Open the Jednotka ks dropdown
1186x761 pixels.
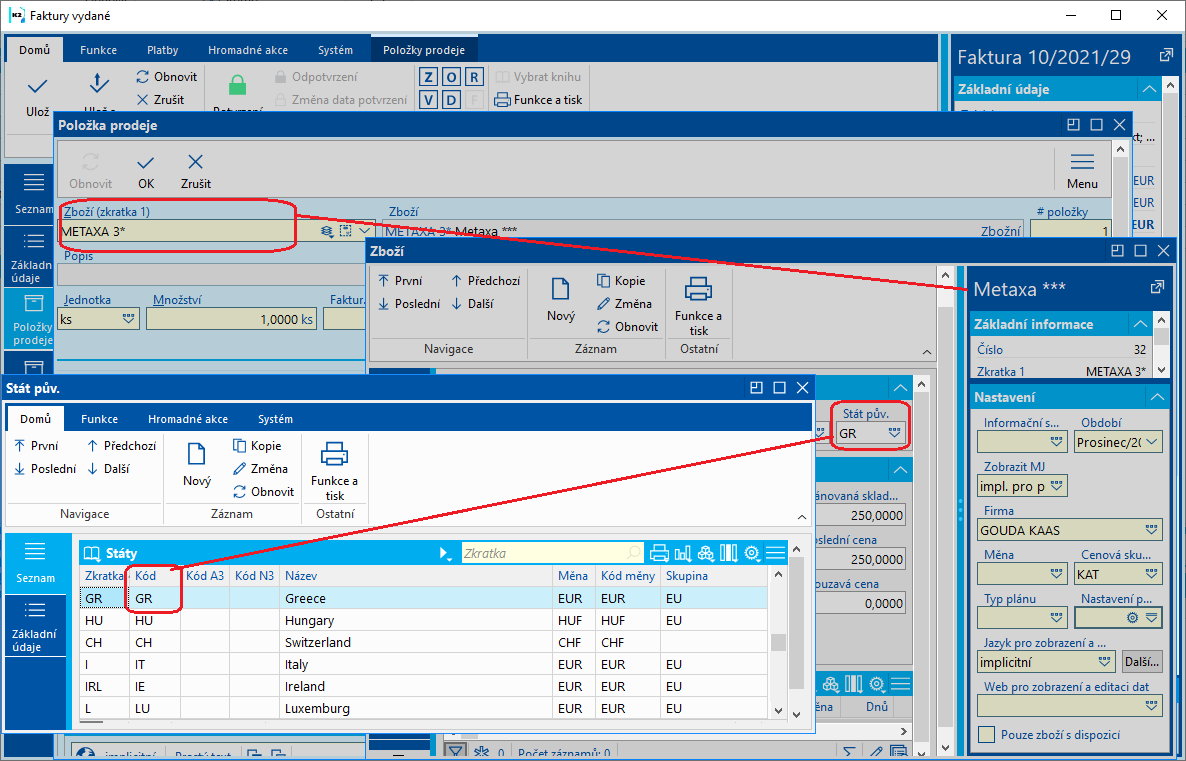[x=129, y=319]
